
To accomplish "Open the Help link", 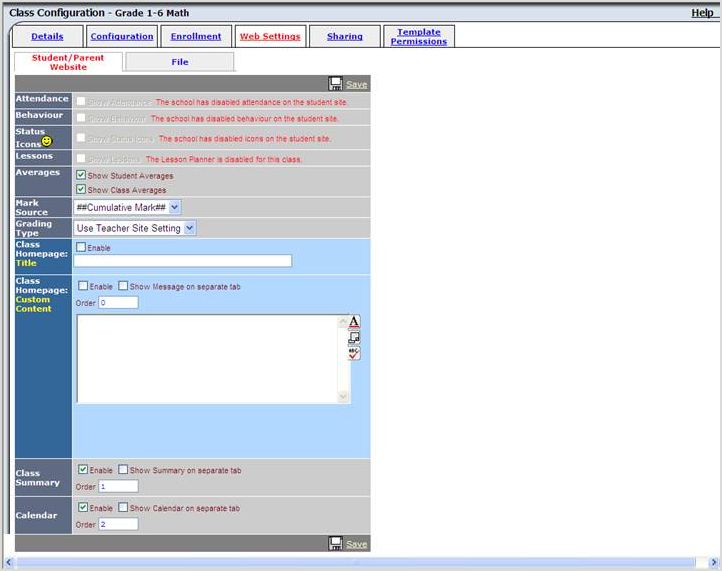I will click(x=702, y=13).
